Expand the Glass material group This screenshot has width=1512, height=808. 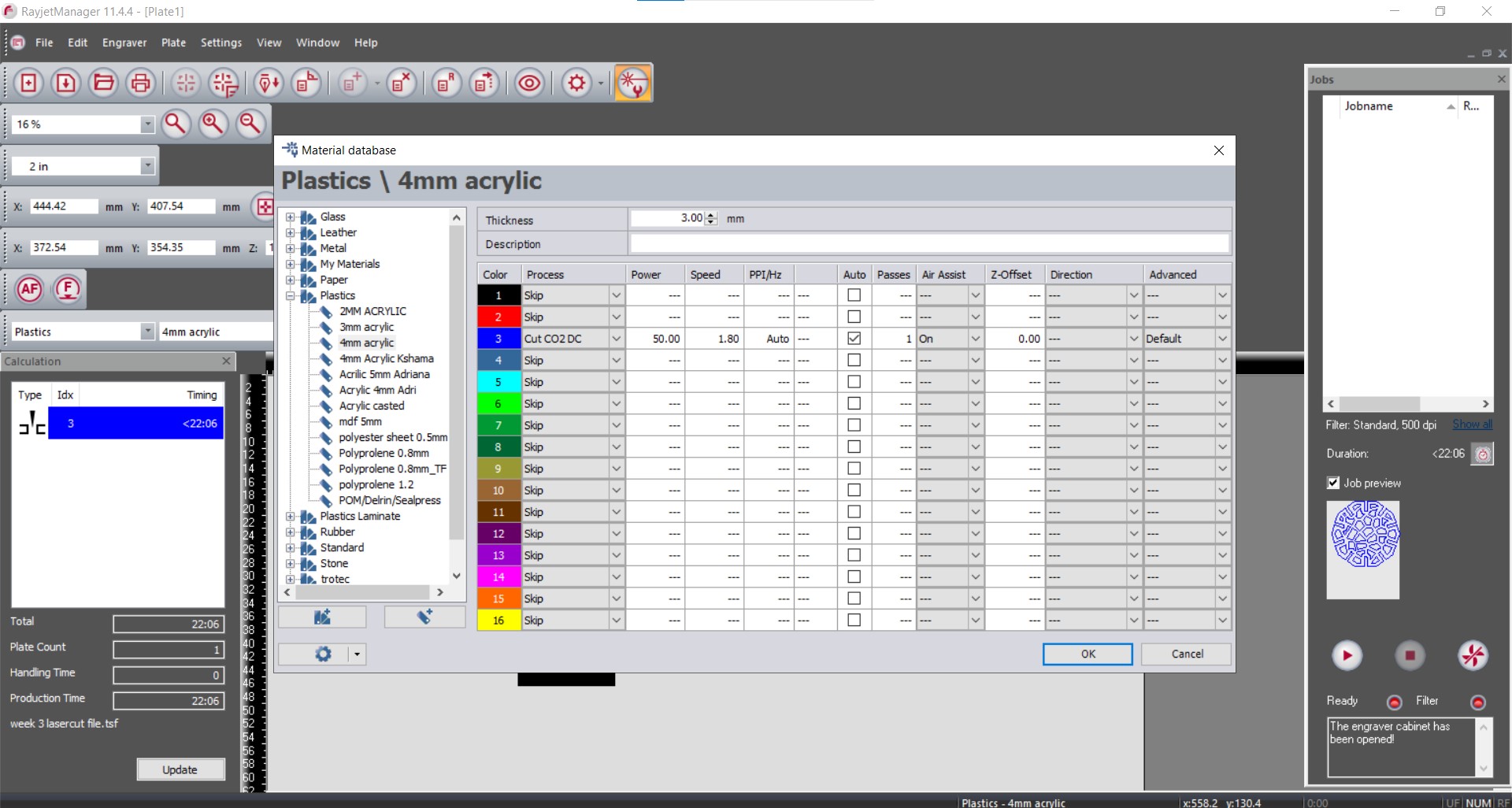tap(290, 217)
